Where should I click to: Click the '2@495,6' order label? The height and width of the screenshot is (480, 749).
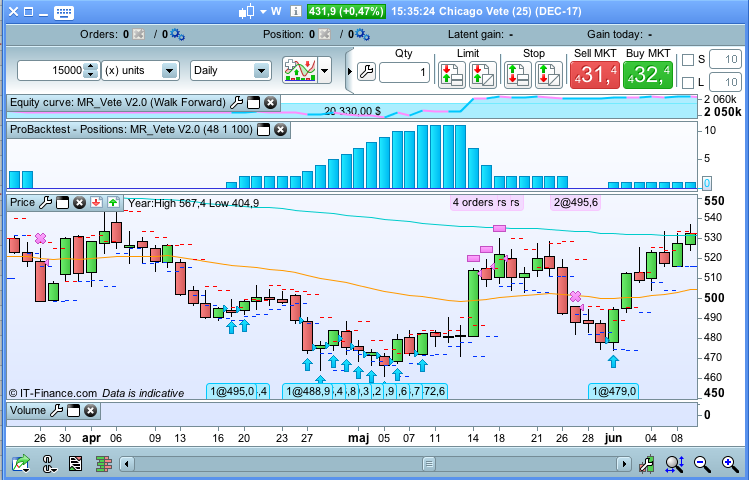[x=576, y=203]
